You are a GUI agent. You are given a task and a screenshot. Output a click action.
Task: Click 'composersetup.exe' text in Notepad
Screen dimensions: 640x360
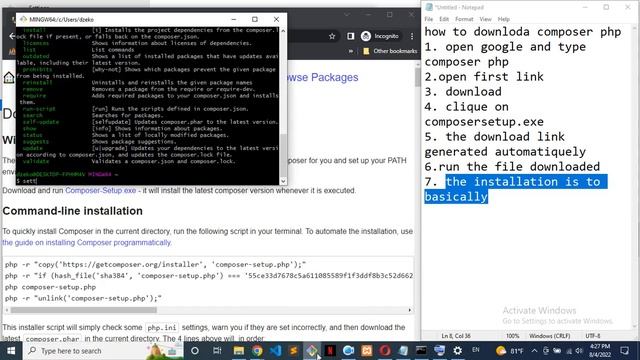click(484, 122)
